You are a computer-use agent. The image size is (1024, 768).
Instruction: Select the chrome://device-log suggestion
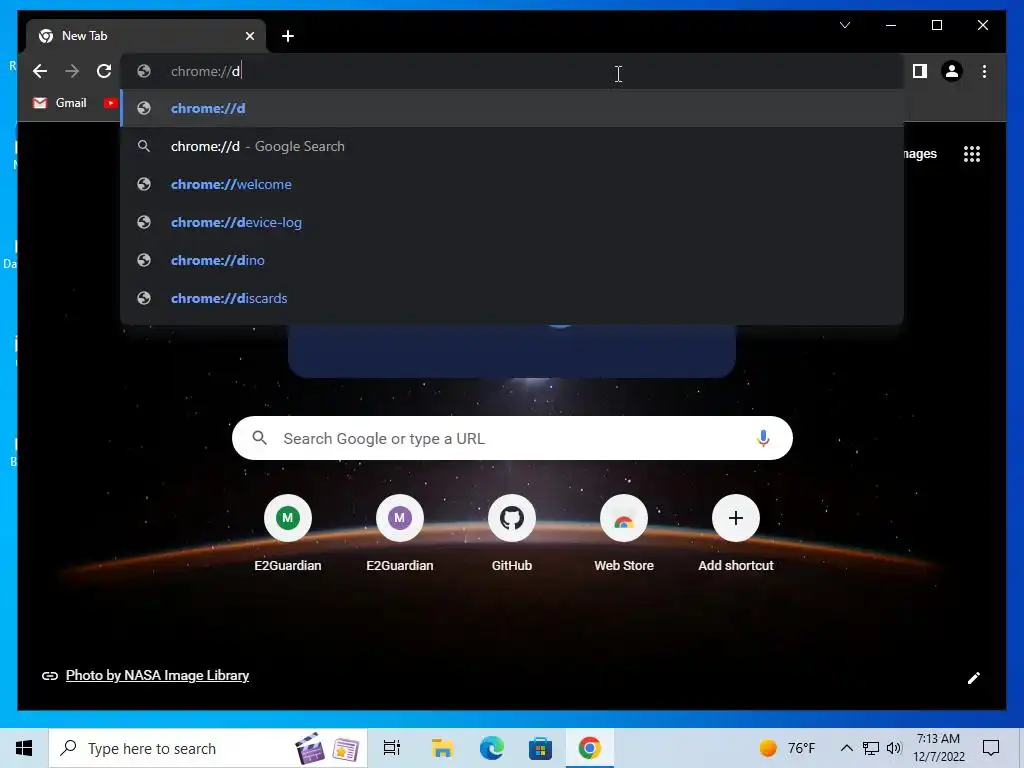pos(512,222)
